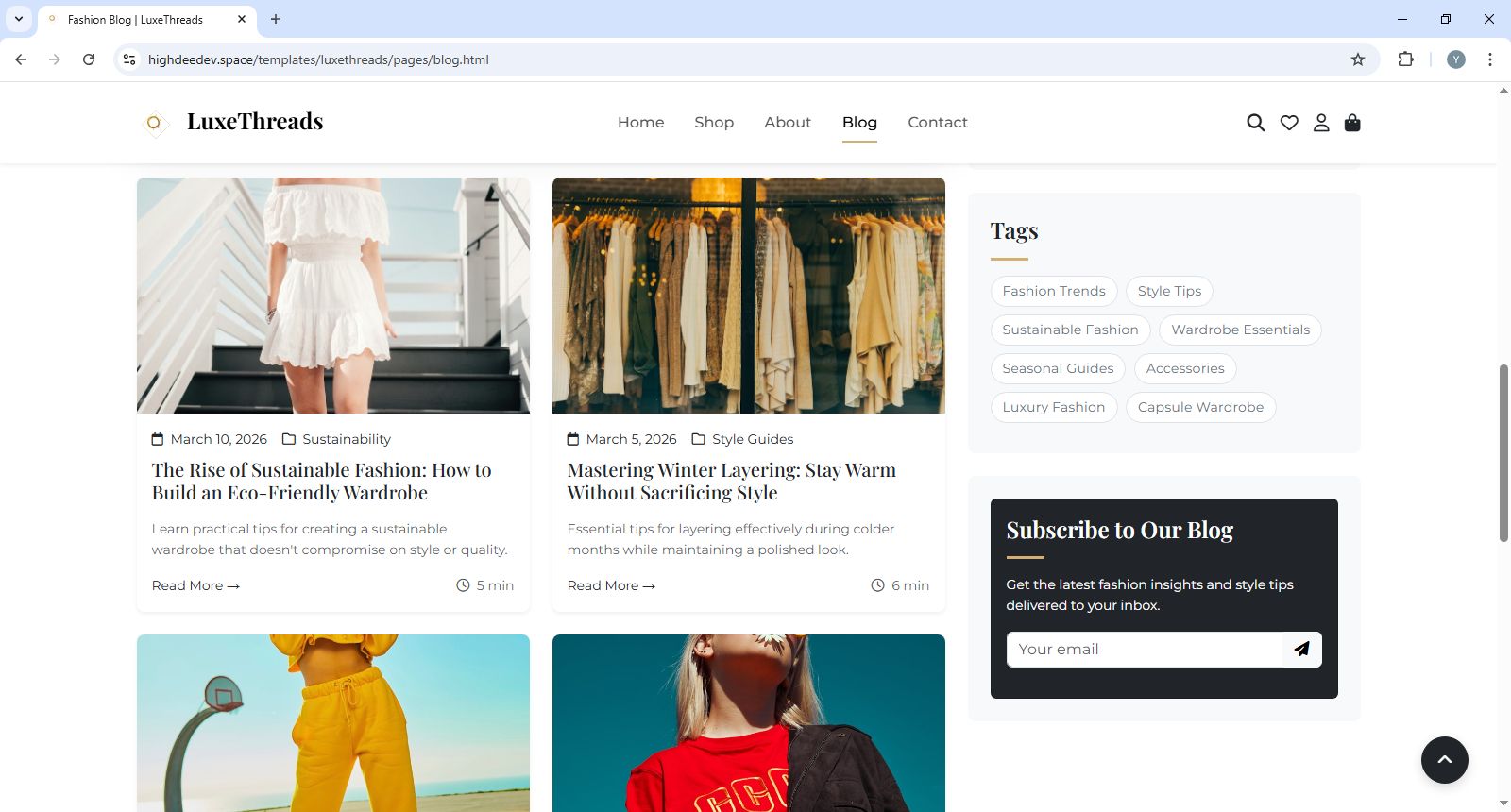Open the yellow tracksuit article thumbnail
Image resolution: width=1511 pixels, height=812 pixels.
[x=333, y=723]
